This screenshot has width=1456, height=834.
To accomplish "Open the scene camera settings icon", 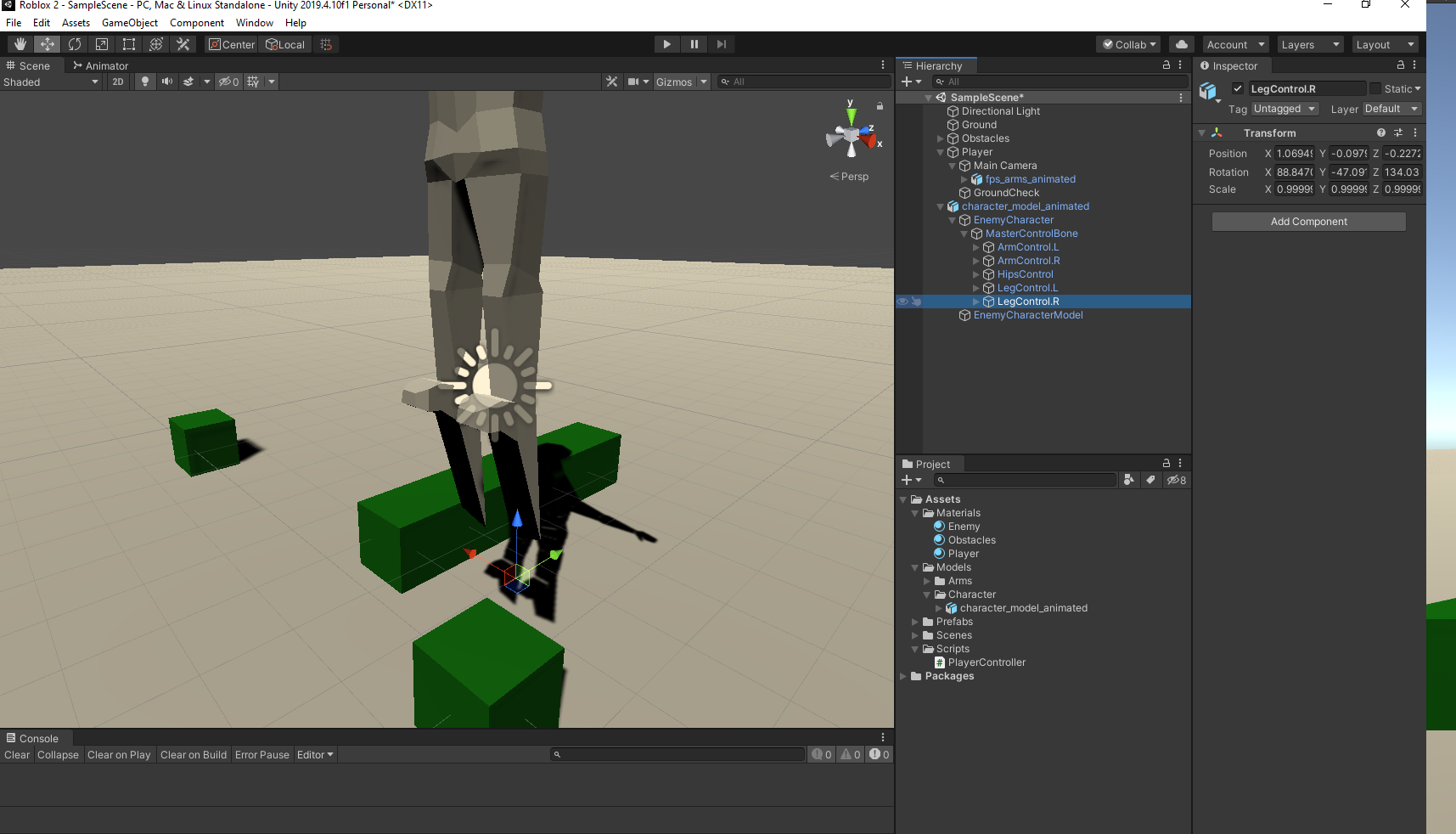I will tap(633, 82).
